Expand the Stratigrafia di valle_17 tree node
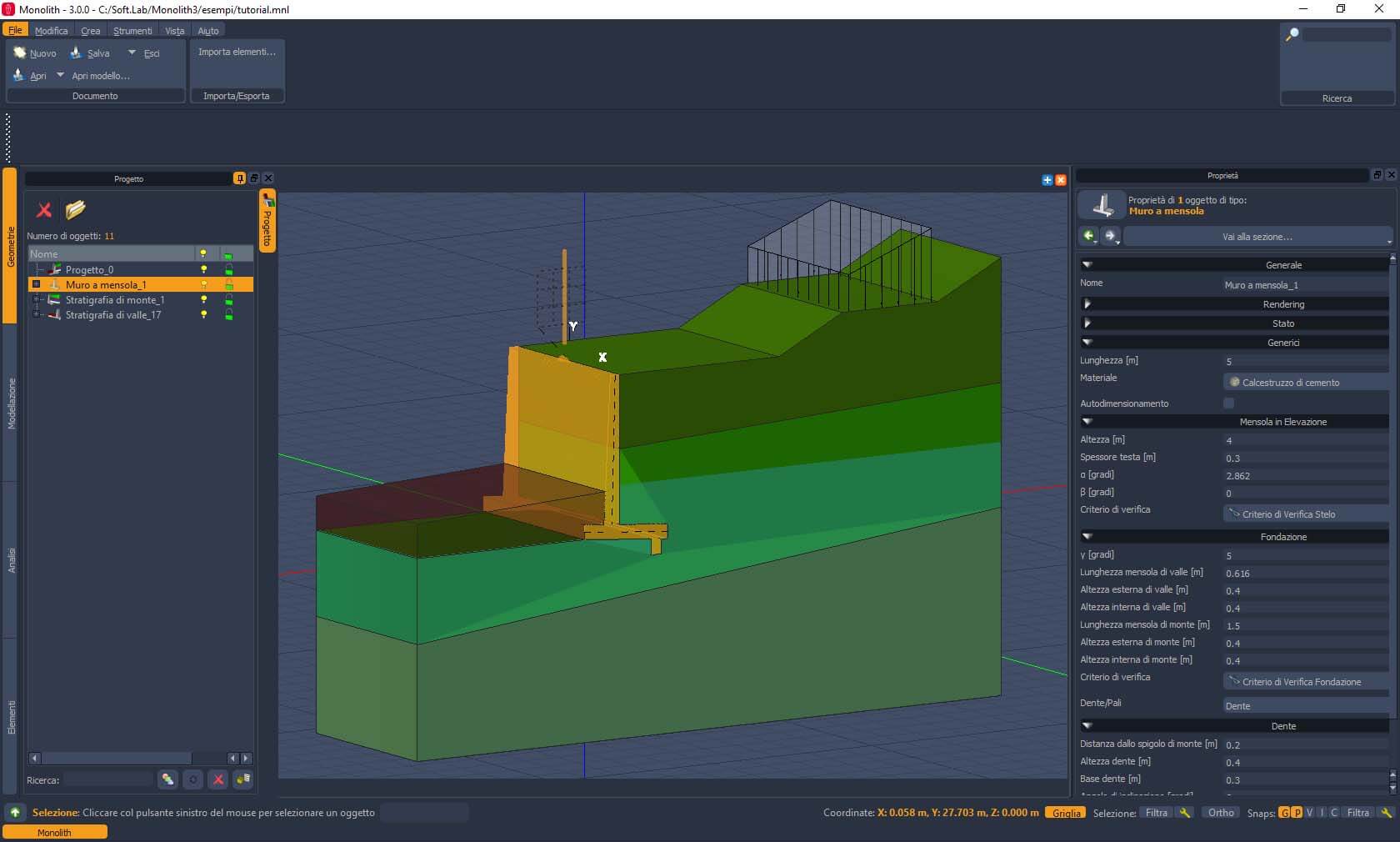This screenshot has width=1400, height=842. [x=36, y=315]
